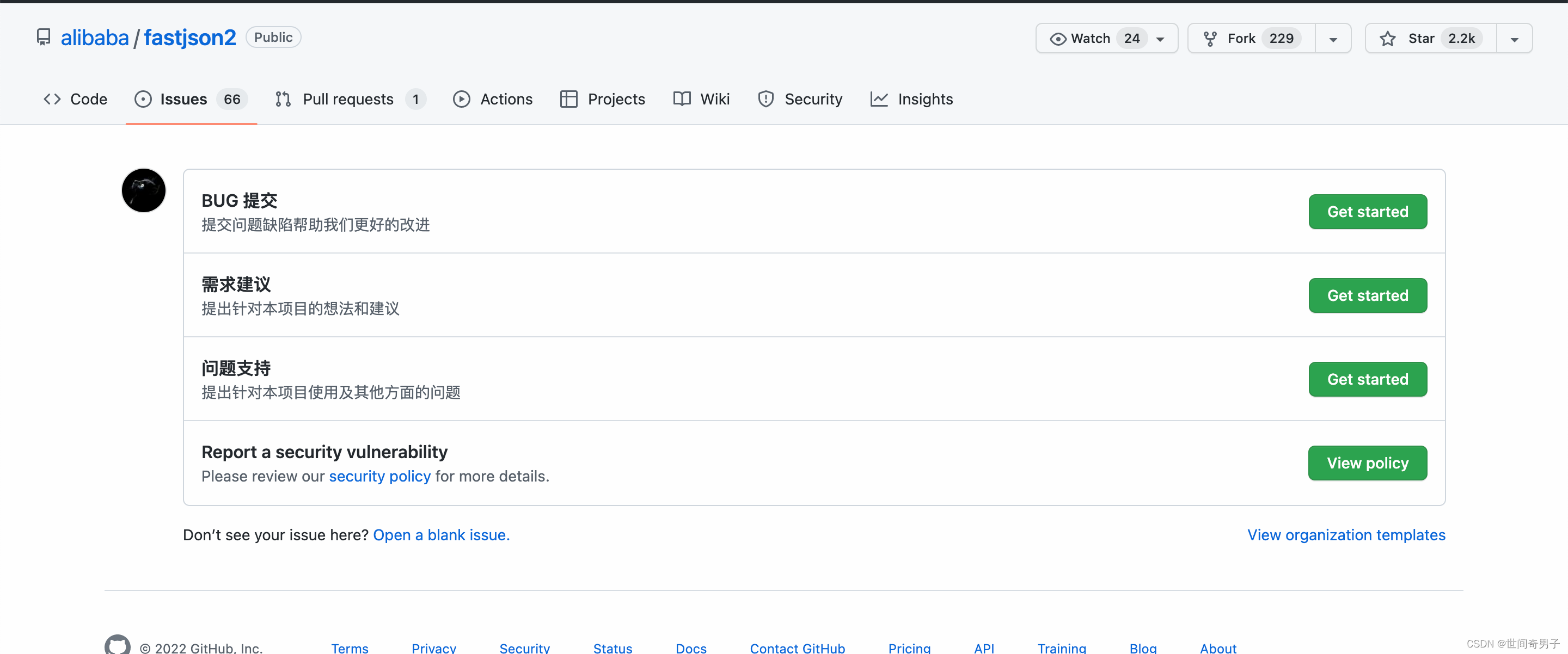
Task: Open the Fork options dropdown arrow
Action: point(1333,39)
